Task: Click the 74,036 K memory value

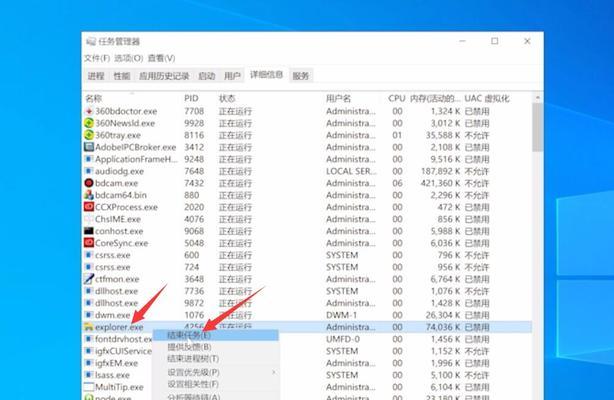Action: [443, 327]
